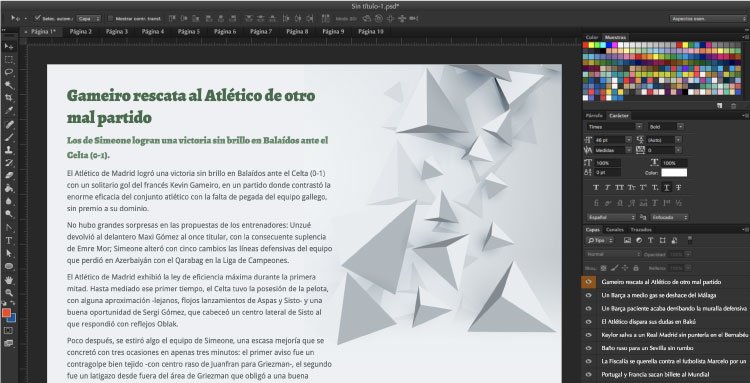Select the Zoom tool

pos(9,292)
